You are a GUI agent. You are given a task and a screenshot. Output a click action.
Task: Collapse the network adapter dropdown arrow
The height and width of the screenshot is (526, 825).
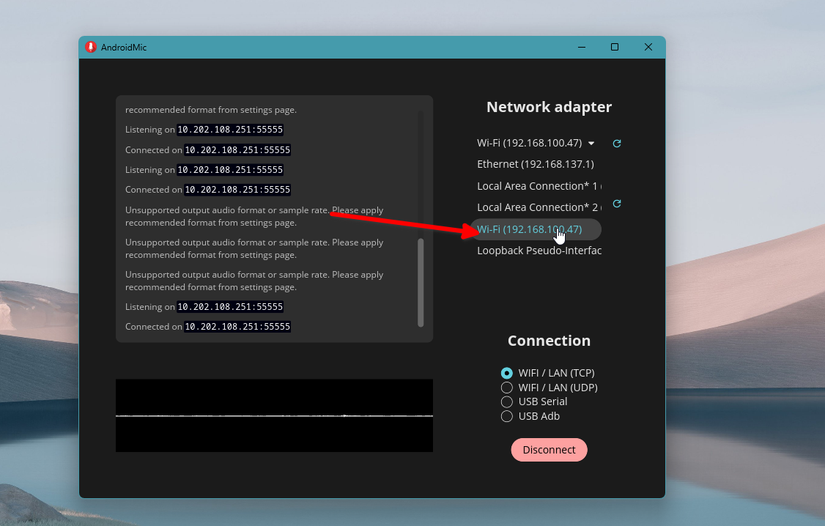(x=591, y=144)
